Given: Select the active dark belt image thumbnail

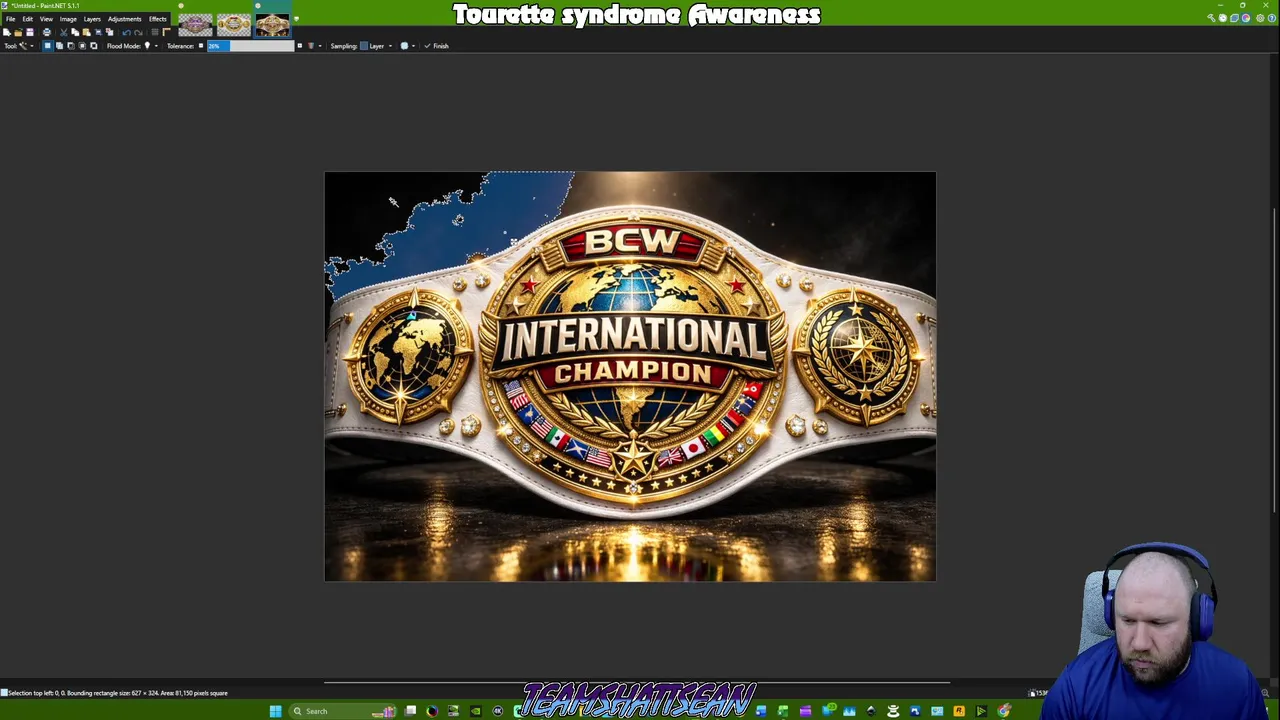Looking at the screenshot, I should coord(273,25).
